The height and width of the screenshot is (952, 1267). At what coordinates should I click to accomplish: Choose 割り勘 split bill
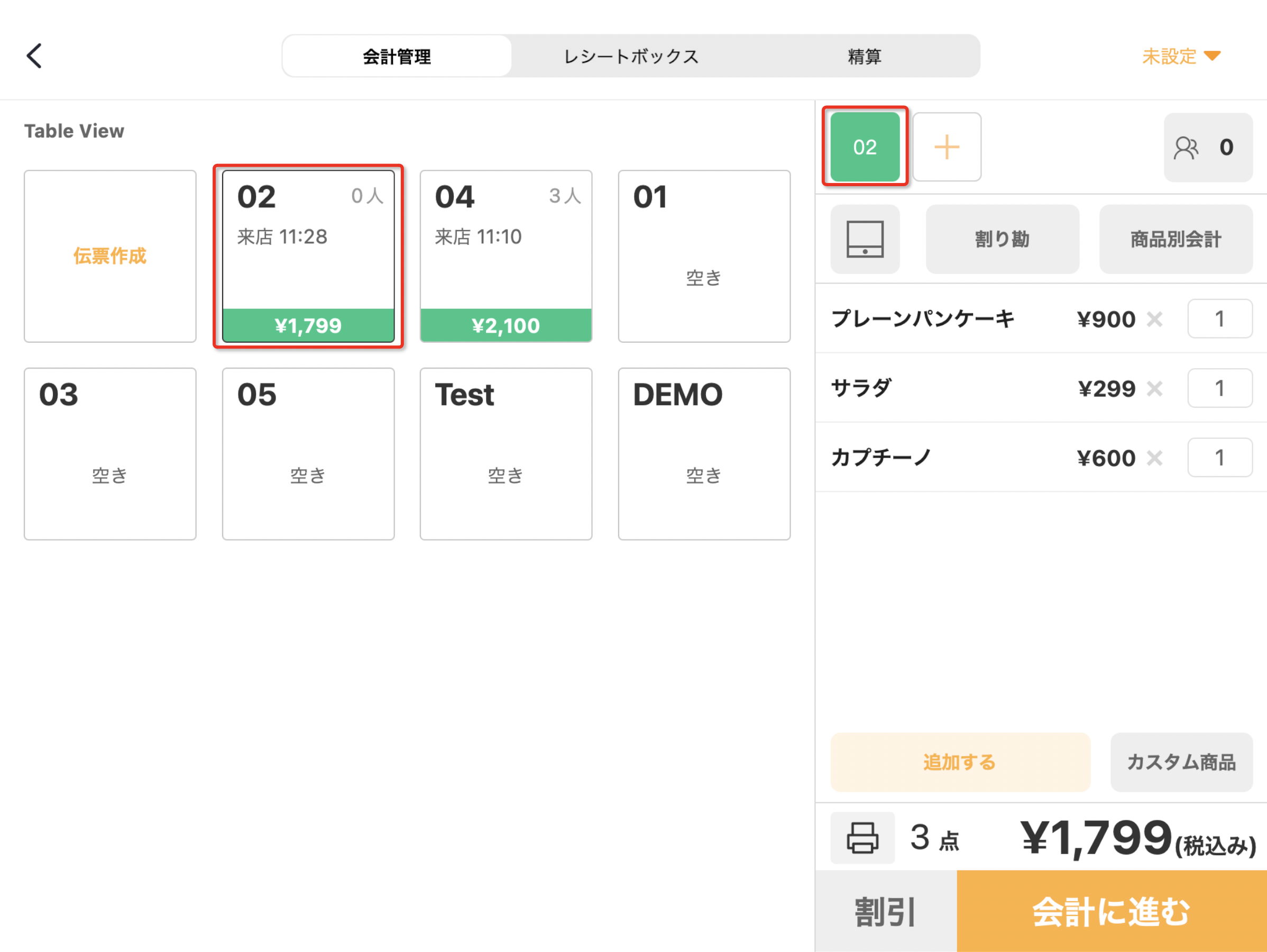pyautogui.click(x=1002, y=239)
